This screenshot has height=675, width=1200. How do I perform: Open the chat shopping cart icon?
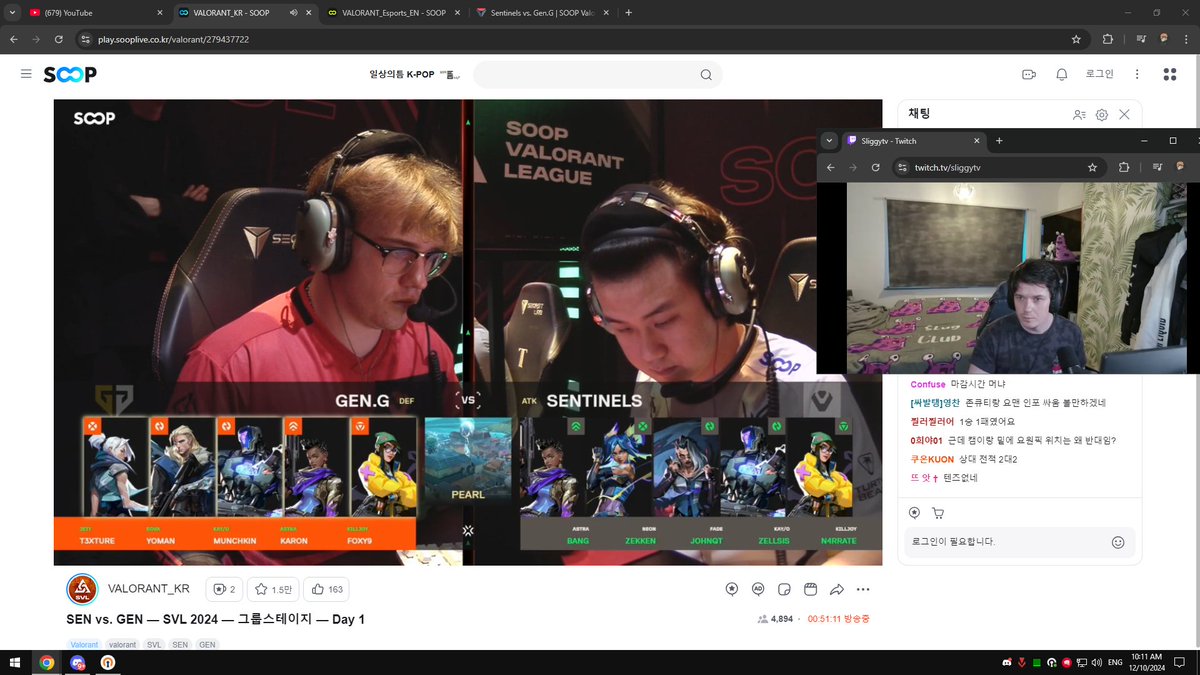(937, 513)
